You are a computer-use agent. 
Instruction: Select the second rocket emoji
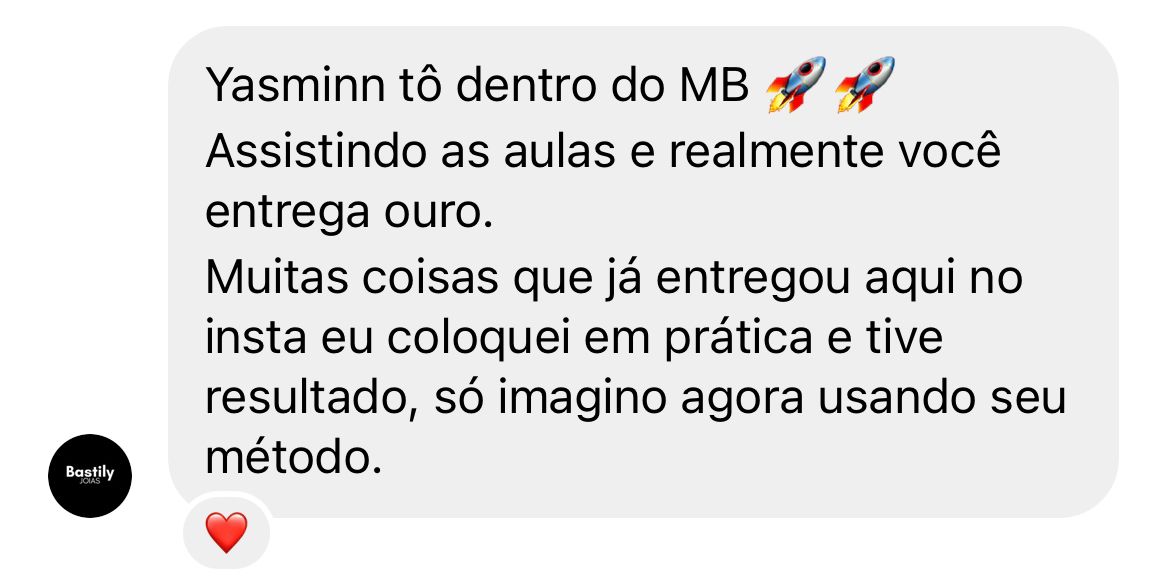coord(865,85)
